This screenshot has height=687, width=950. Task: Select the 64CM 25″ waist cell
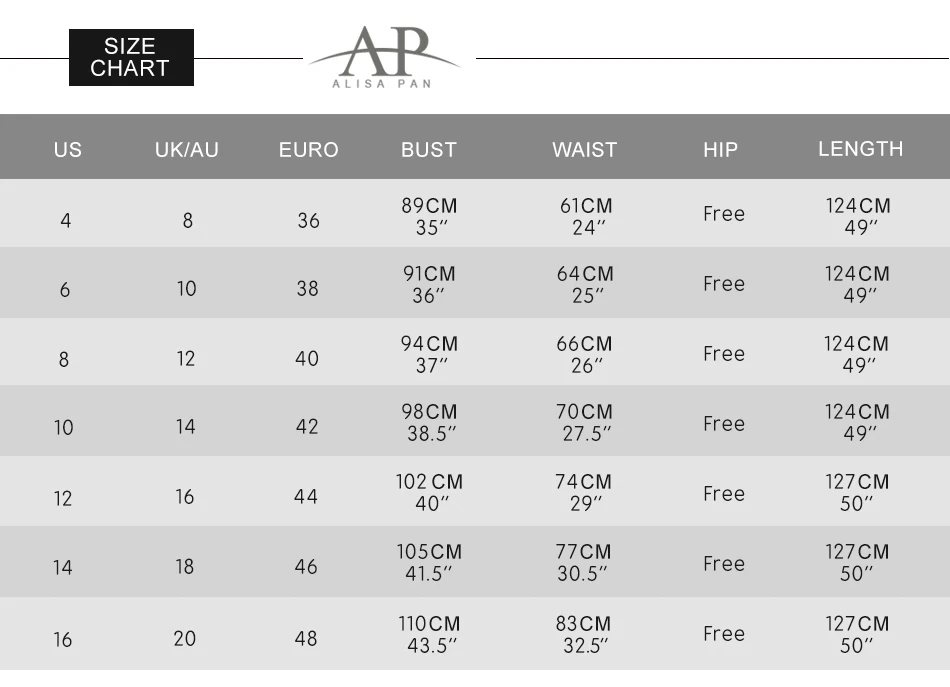(x=585, y=284)
